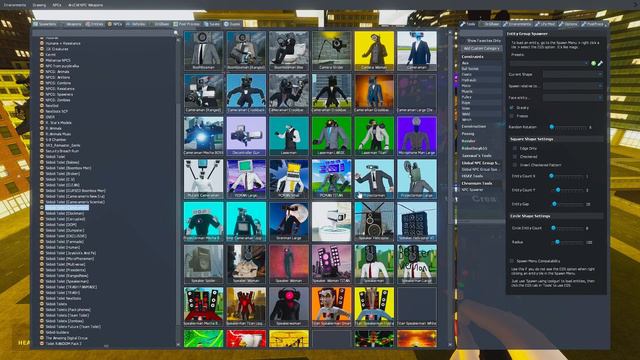Spawn the Laserman Titan icon
The image size is (640, 360).
coord(374,136)
